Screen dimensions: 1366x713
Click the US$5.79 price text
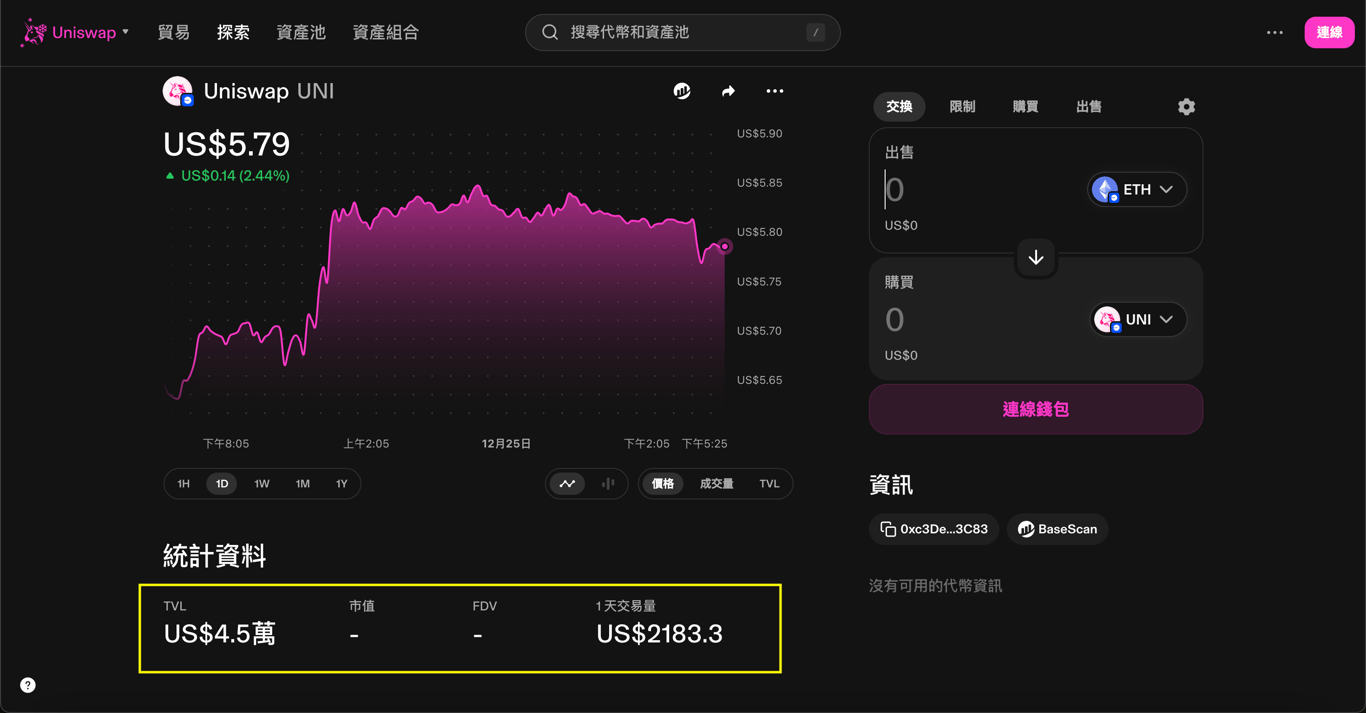point(227,144)
